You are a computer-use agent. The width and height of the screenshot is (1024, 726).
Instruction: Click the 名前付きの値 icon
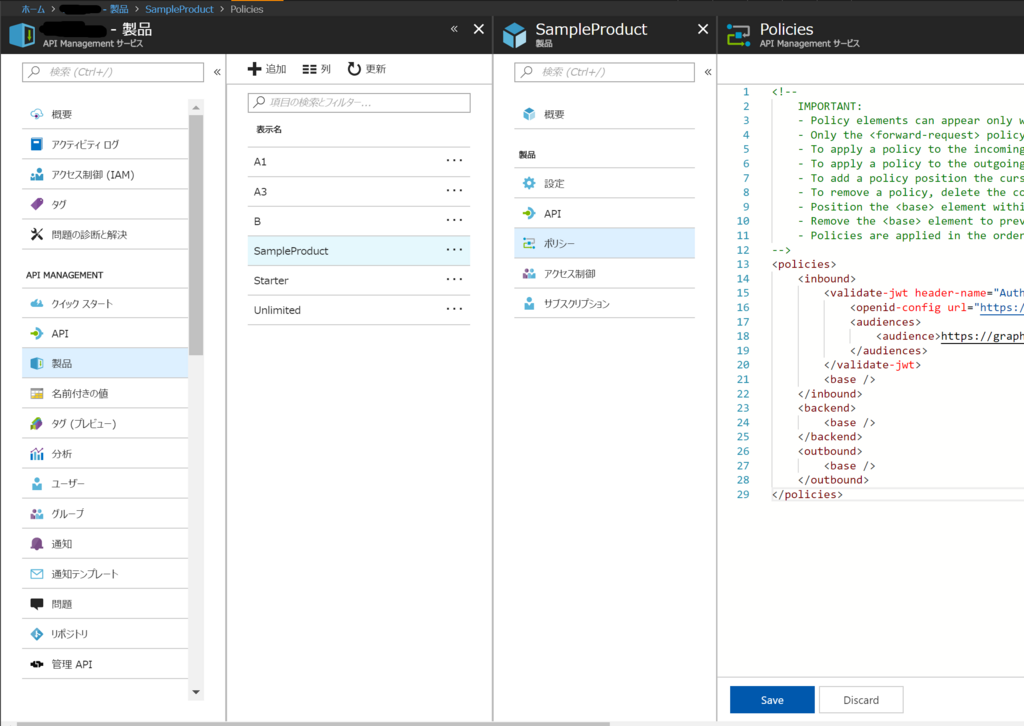(x=37, y=394)
